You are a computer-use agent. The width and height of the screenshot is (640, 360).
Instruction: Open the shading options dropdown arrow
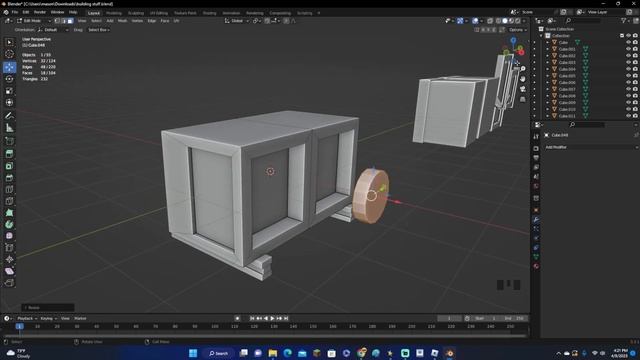[x=524, y=21]
